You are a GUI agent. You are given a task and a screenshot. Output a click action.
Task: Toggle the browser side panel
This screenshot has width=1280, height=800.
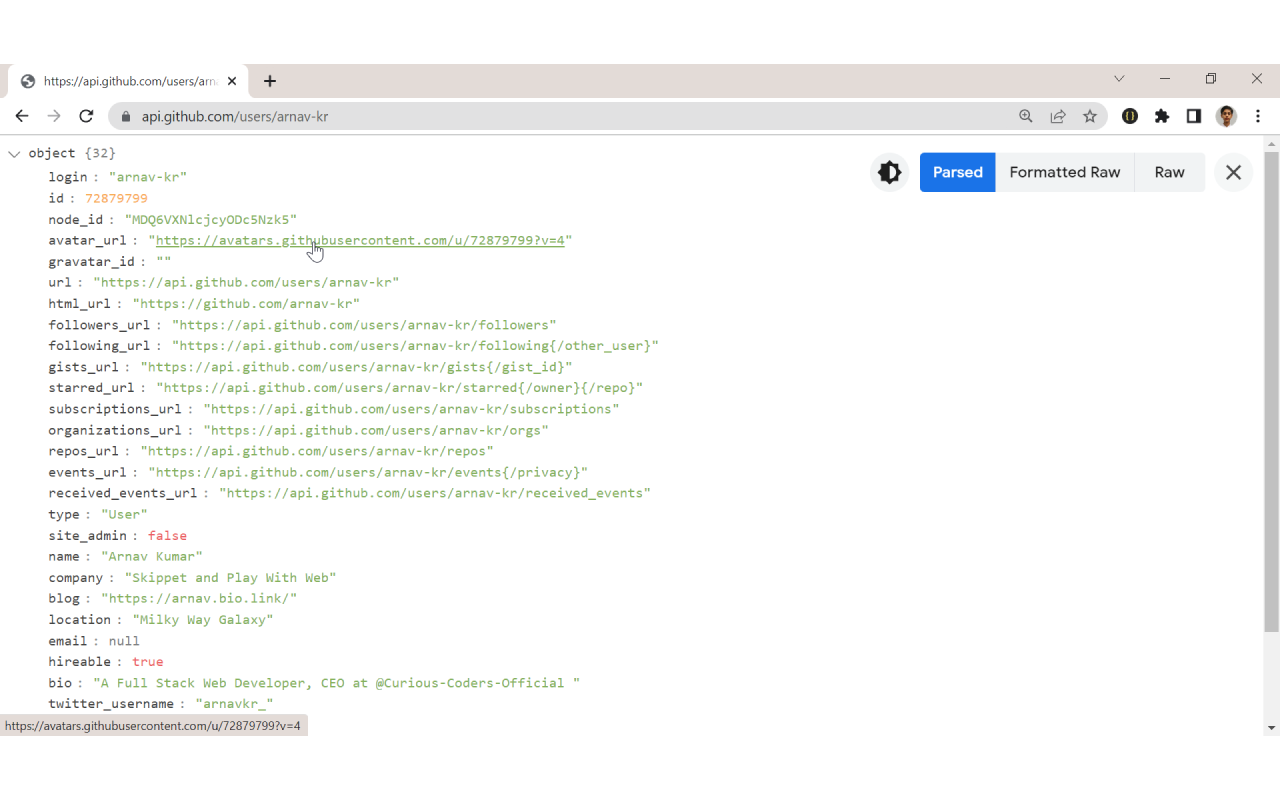click(x=1194, y=116)
